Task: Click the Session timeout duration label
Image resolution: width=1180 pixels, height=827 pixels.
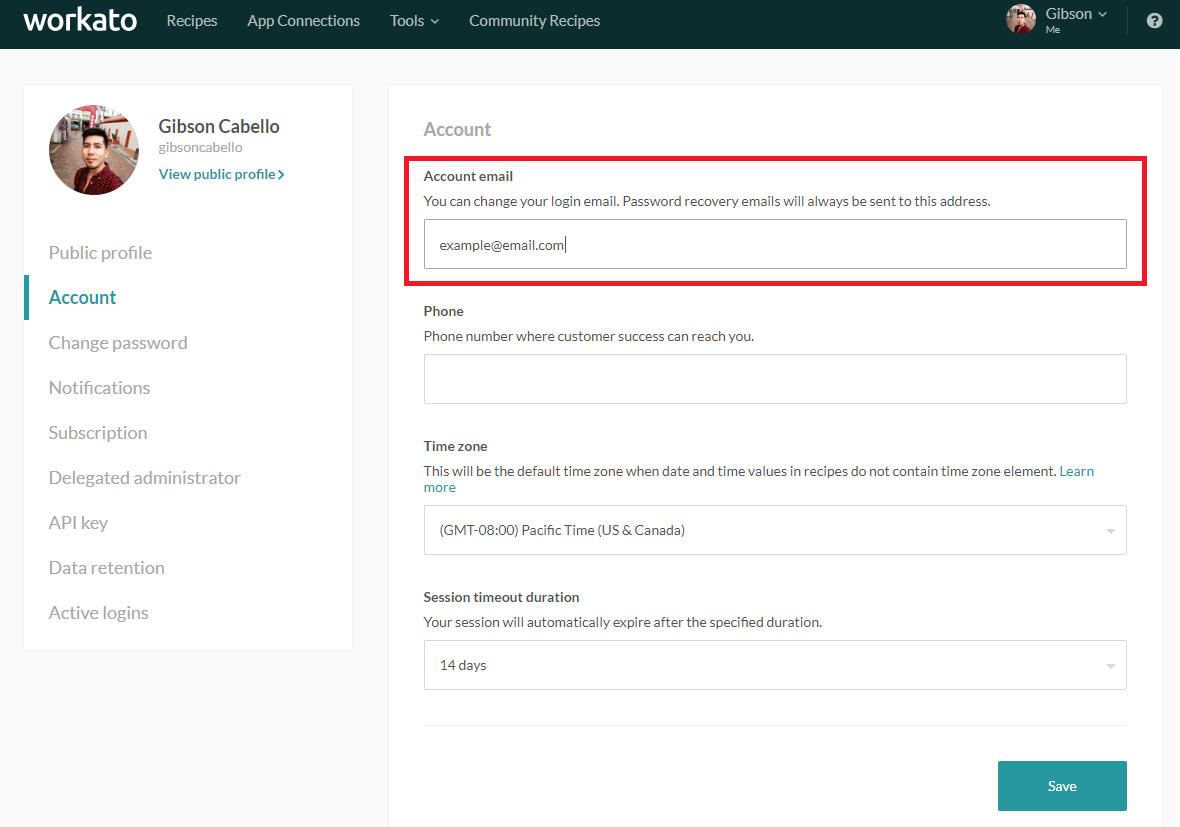Action: 501,597
